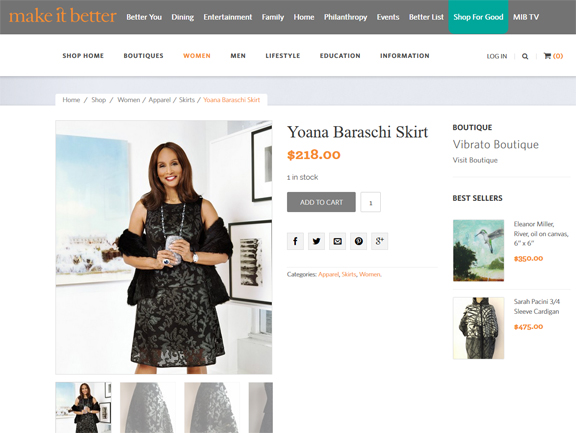Open BOUTIQUES shop menu
576x433 pixels.
pos(144,56)
